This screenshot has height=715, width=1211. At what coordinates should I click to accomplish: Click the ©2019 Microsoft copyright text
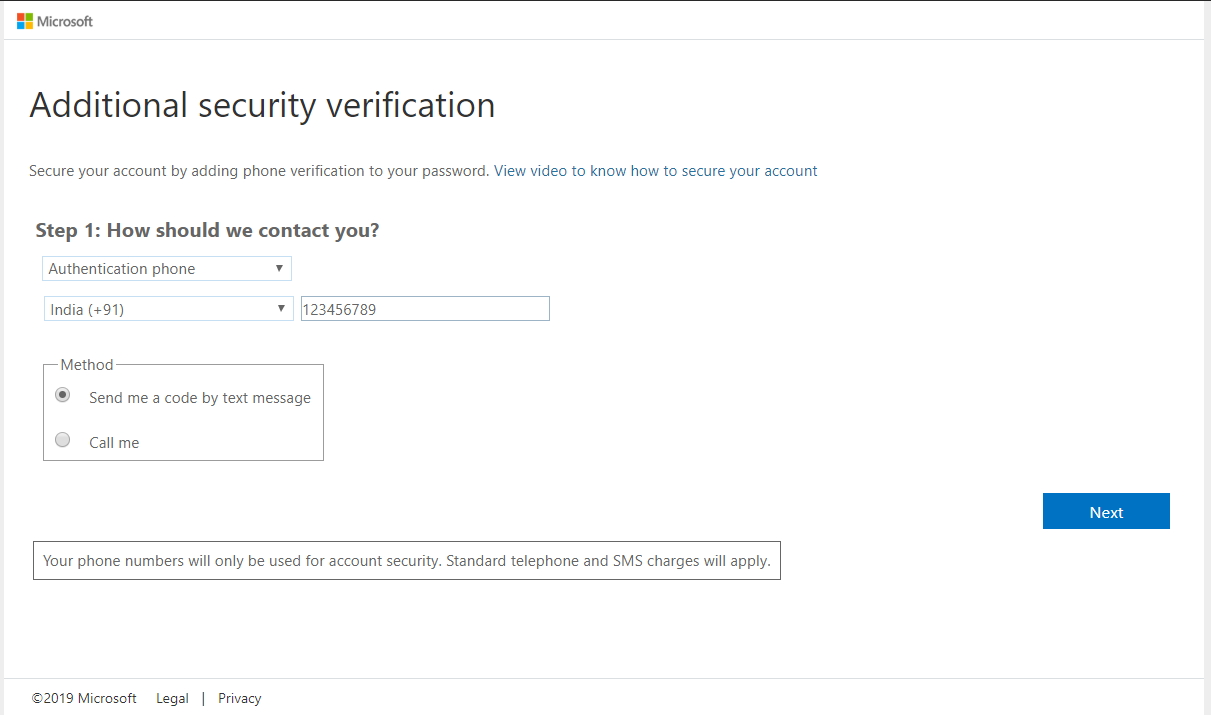pyautogui.click(x=84, y=698)
